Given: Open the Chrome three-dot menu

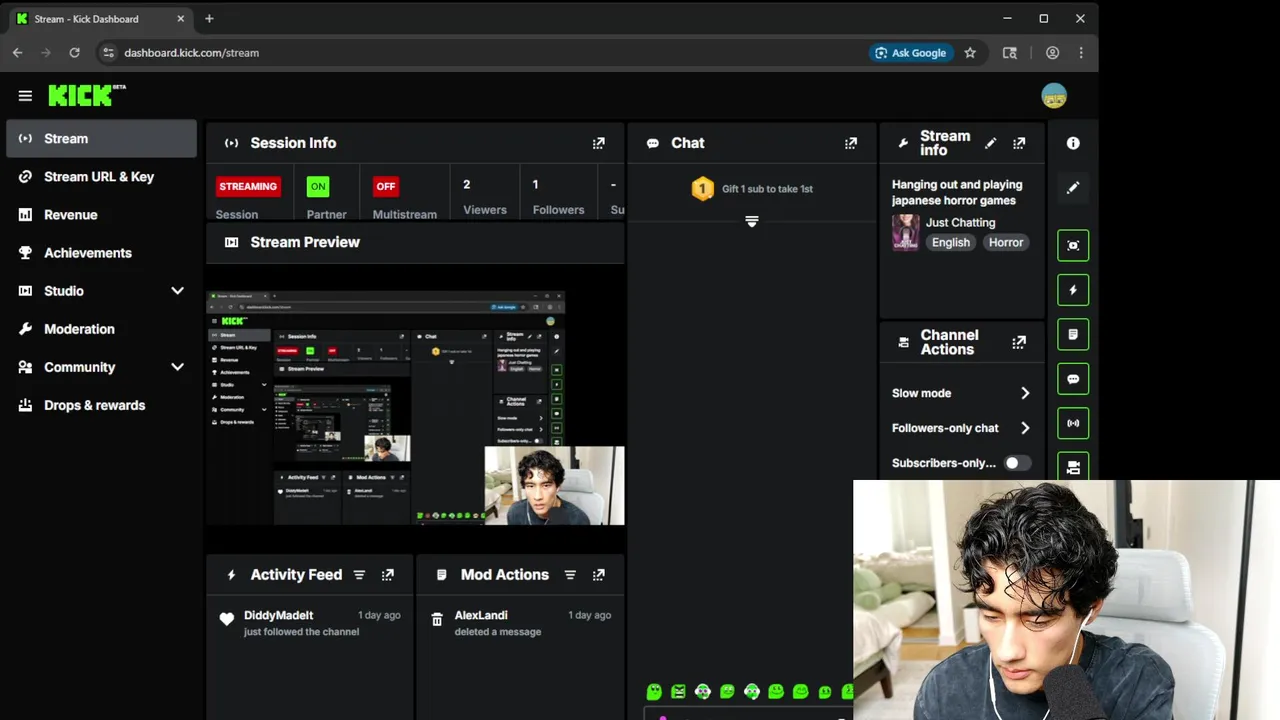Looking at the screenshot, I should (1081, 53).
